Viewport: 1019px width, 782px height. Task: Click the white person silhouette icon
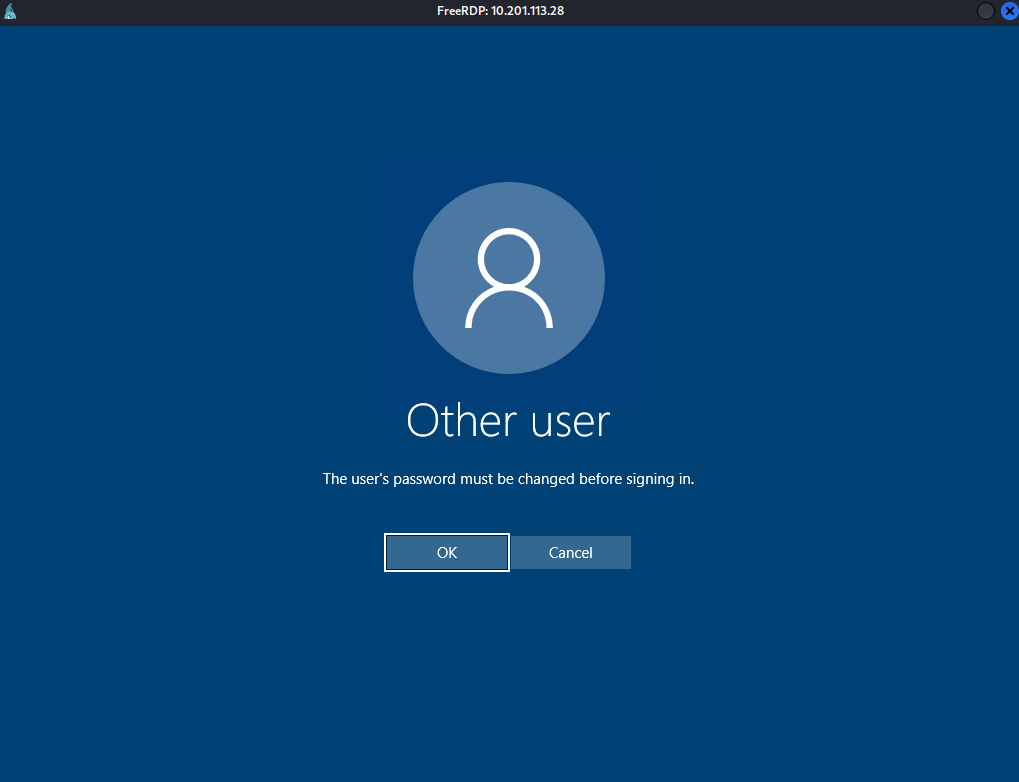click(x=509, y=279)
